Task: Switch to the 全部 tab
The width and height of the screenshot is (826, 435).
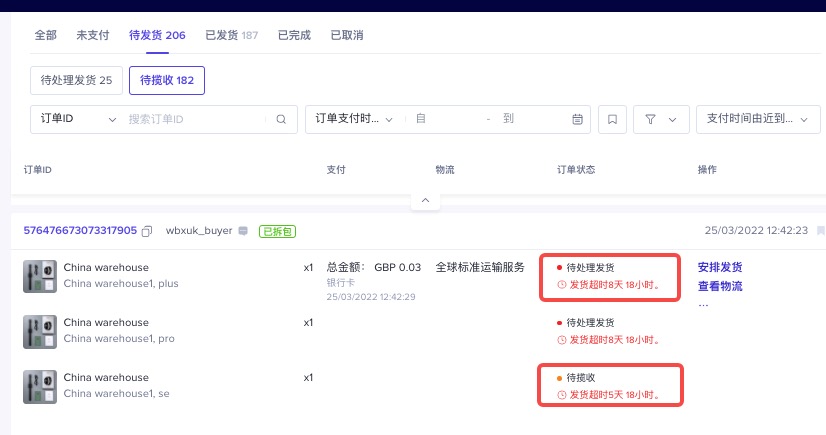Action: point(46,35)
